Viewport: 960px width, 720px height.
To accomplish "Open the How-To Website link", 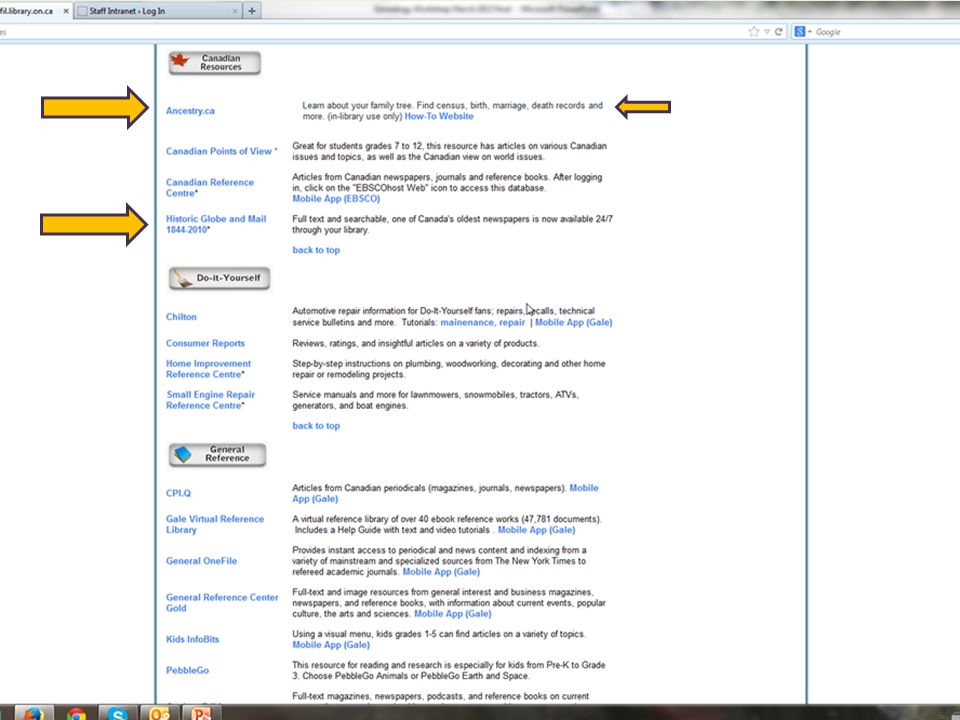I will (438, 116).
